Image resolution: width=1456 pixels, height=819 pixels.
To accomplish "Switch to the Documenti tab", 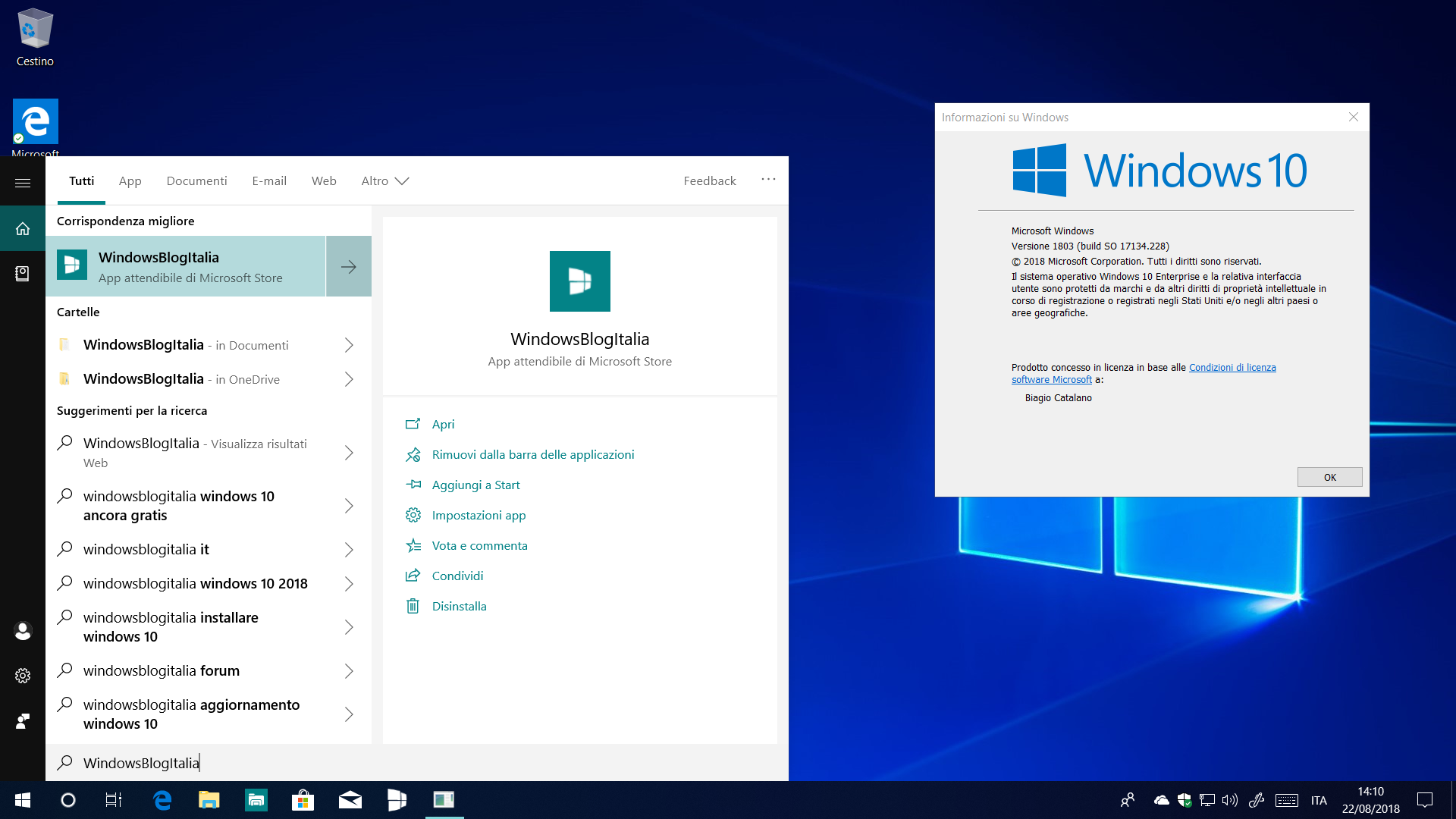I will (196, 180).
